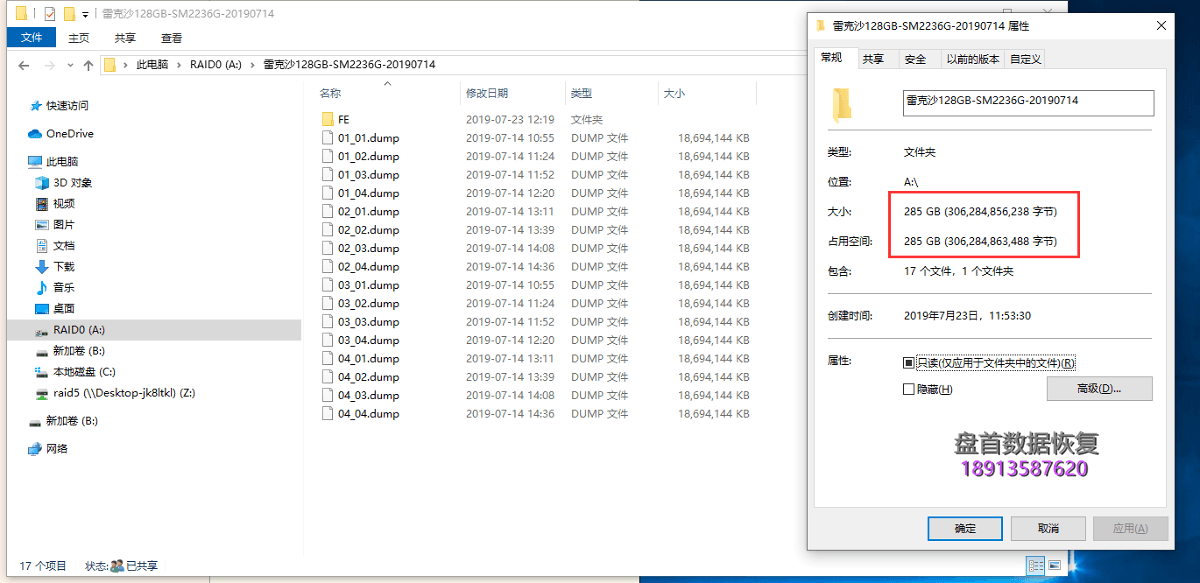Image resolution: width=1200 pixels, height=583 pixels.
Task: Open the recent locations dropdown arrow
Action: pos(69,65)
